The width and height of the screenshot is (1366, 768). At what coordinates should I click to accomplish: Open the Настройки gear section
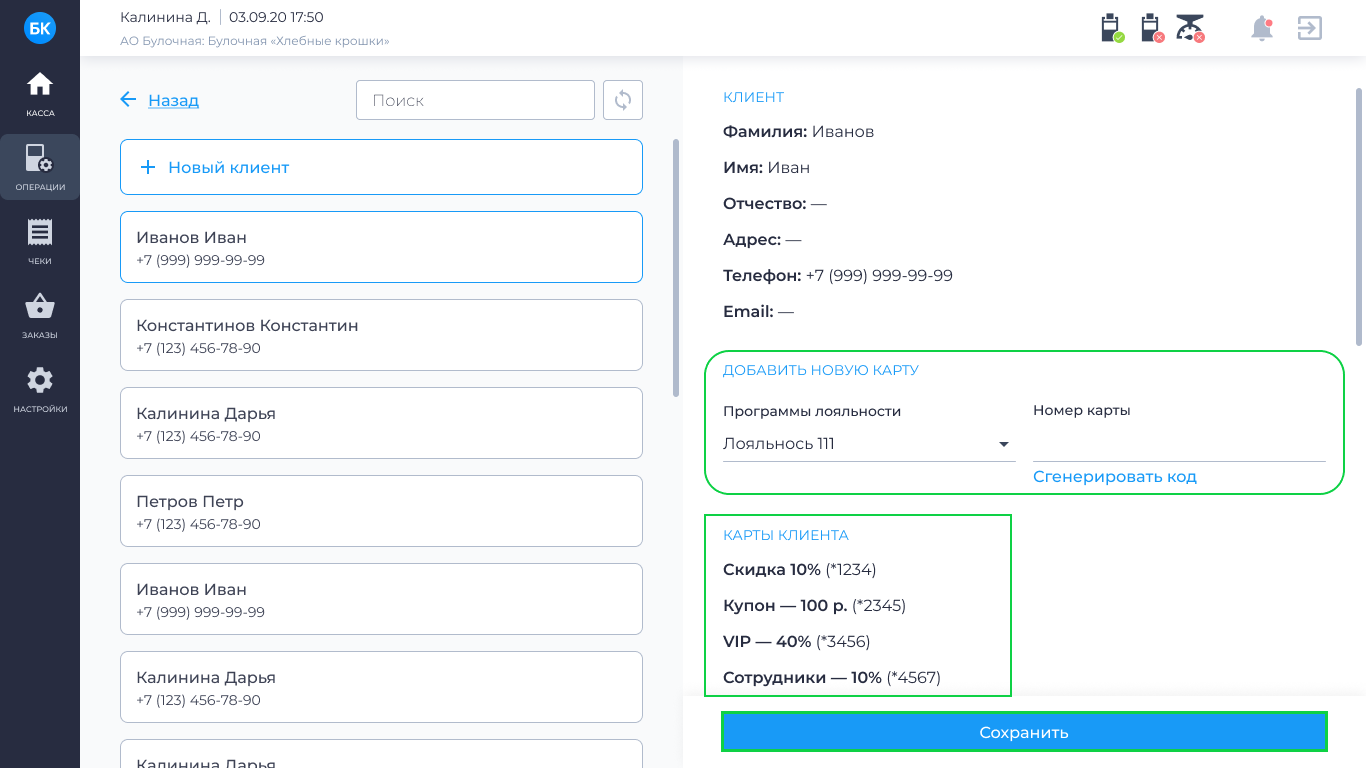(40, 389)
